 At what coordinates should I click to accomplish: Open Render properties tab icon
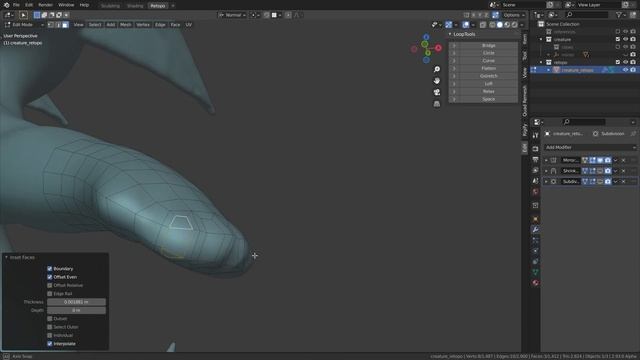[536, 149]
